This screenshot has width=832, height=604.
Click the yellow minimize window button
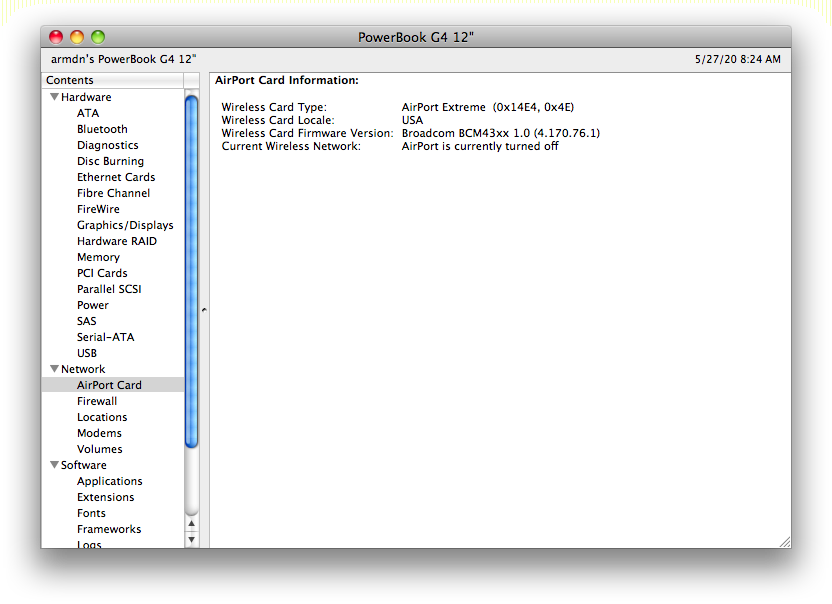coord(77,37)
